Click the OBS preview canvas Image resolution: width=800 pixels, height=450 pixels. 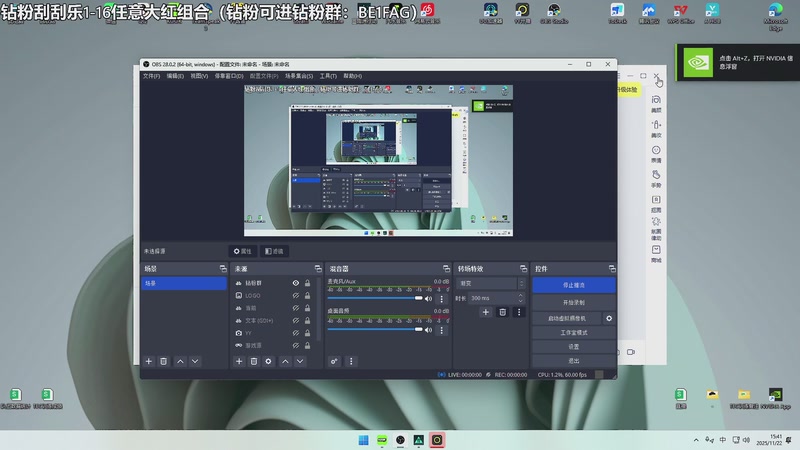pyautogui.click(x=378, y=160)
